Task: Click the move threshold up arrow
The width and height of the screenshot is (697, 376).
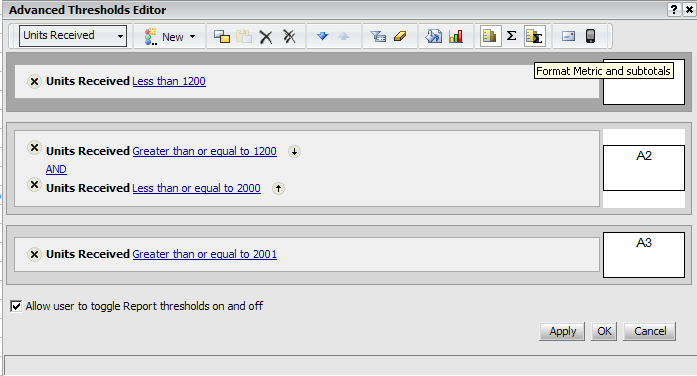Action: point(344,36)
